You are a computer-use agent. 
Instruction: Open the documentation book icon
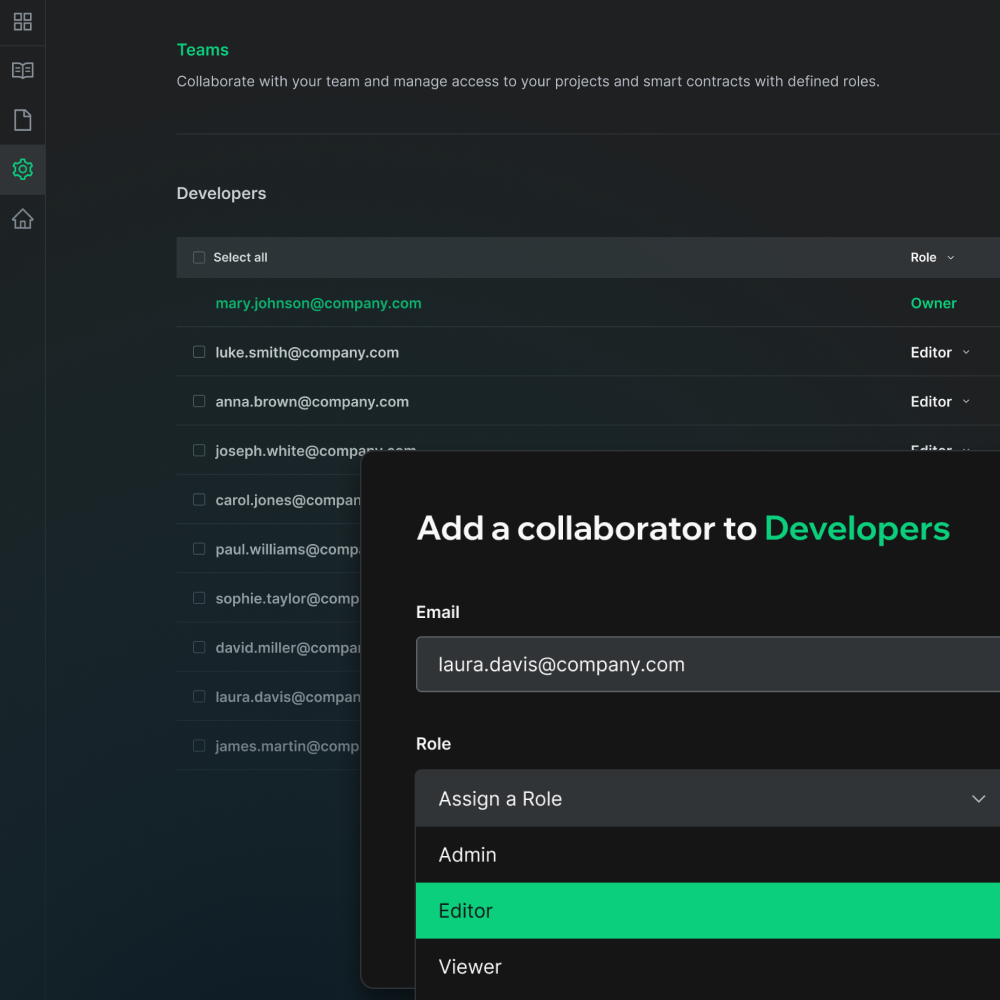22,71
